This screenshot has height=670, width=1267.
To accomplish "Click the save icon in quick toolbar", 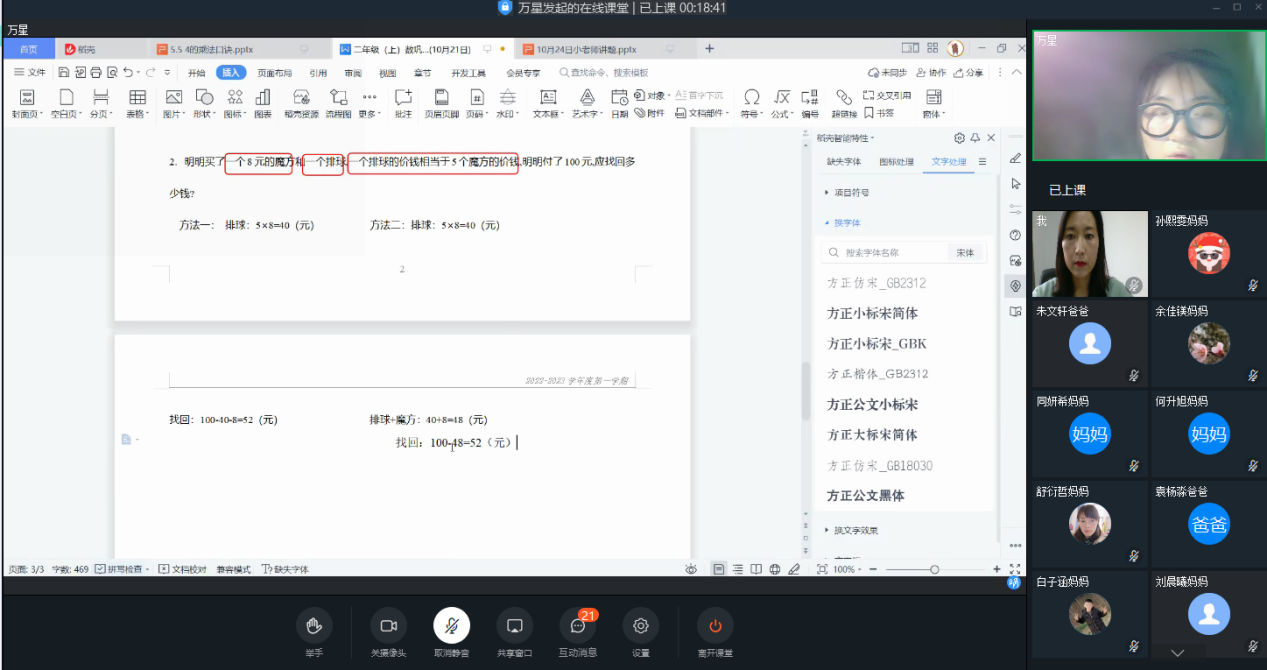I will point(63,72).
